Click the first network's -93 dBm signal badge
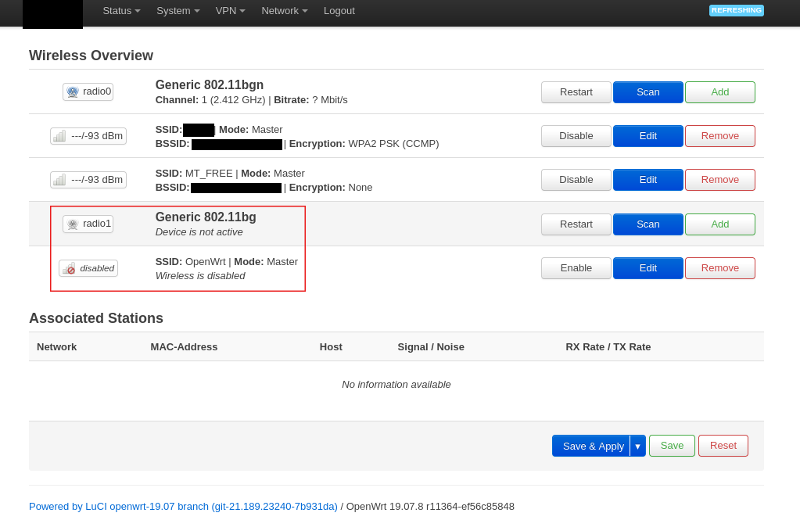The width and height of the screenshot is (800, 520). pos(88,136)
